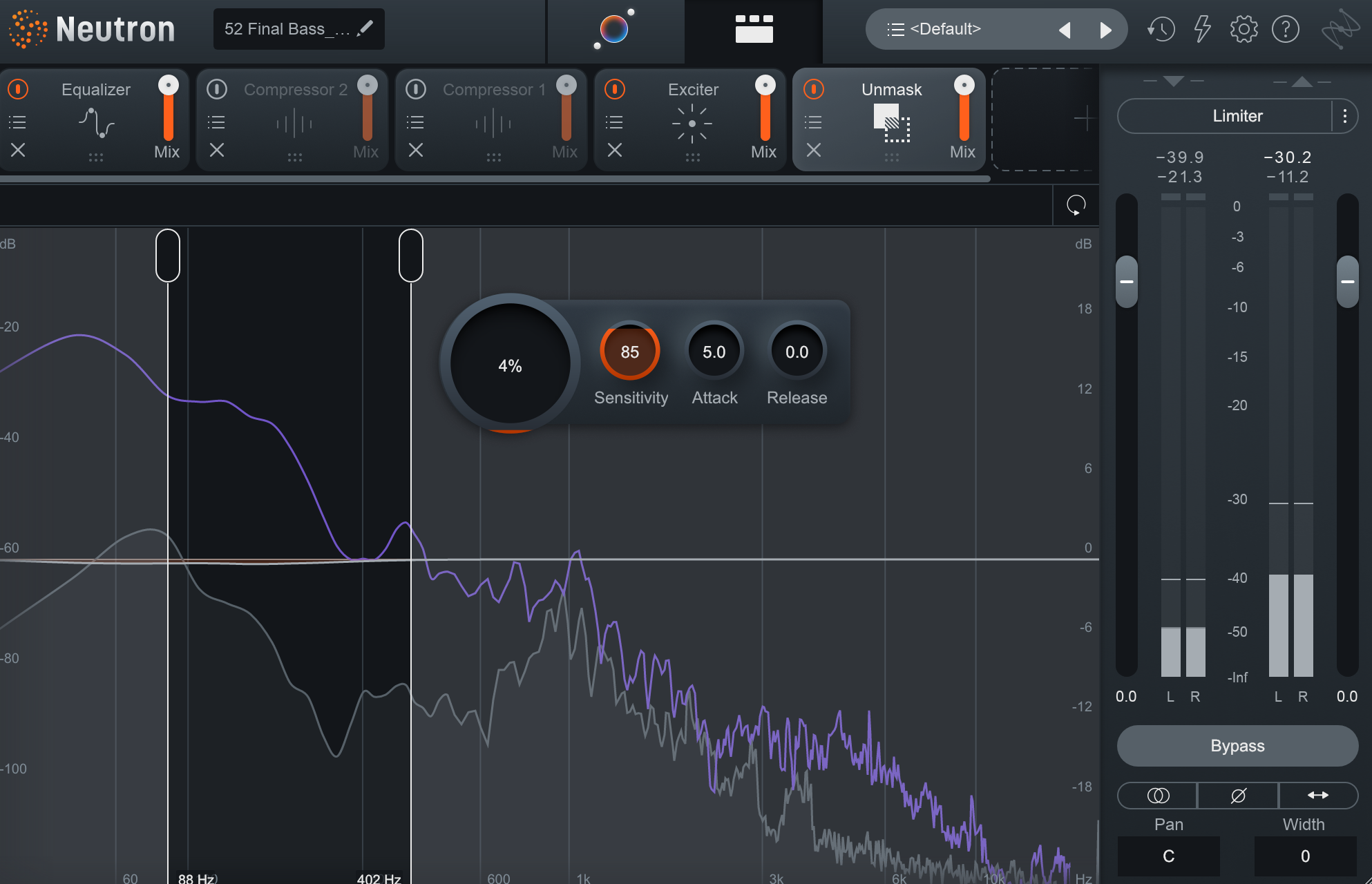Toggle Equalizer module power
Screen dimensions: 1372x884
18,89
